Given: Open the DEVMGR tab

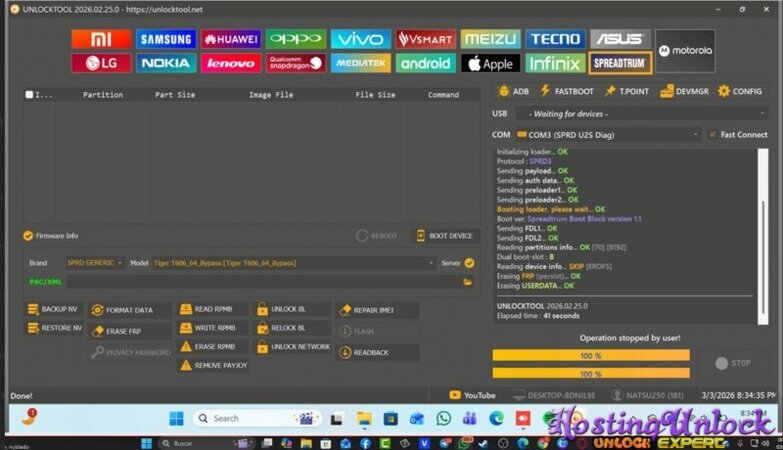Looking at the screenshot, I should tap(685, 91).
